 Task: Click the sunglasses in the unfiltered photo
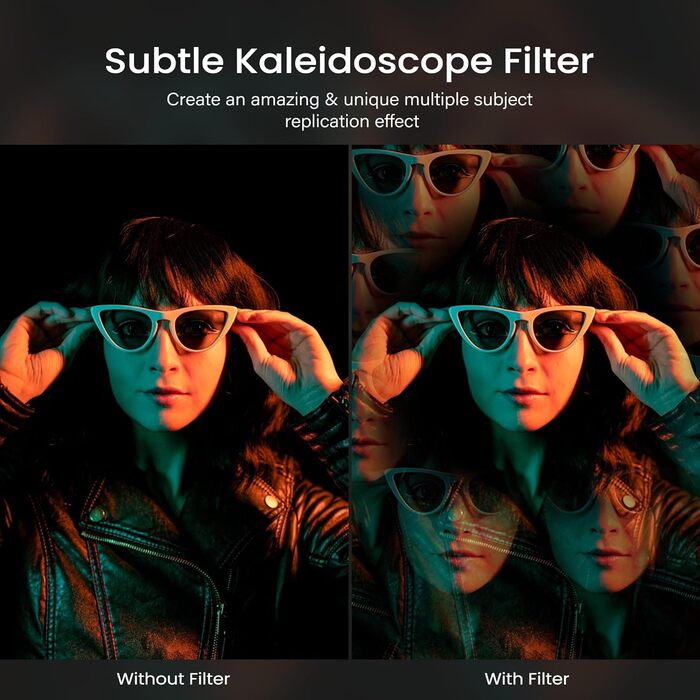(x=163, y=328)
